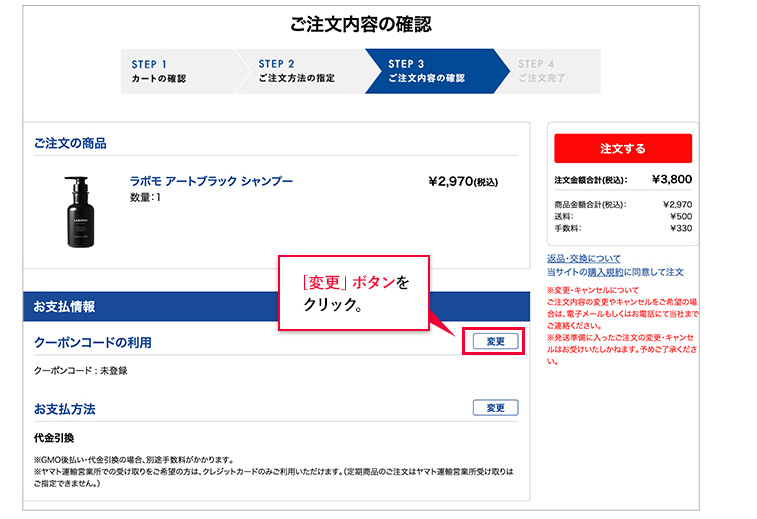Image resolution: width=757 pixels, height=519 pixels.
Task: Click the クーポンコードの利用 heading
Action: pyautogui.click(x=93, y=342)
